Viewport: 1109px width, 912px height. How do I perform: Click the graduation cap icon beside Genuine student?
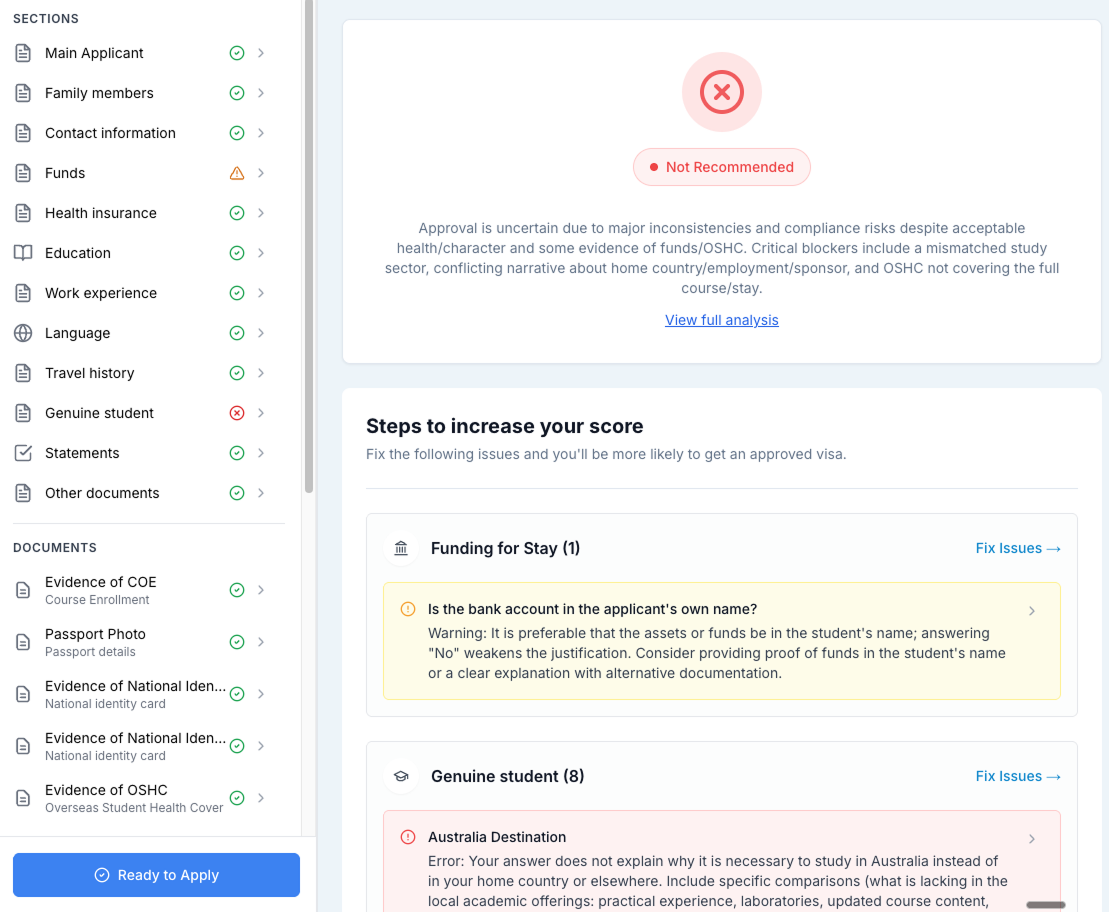(400, 776)
